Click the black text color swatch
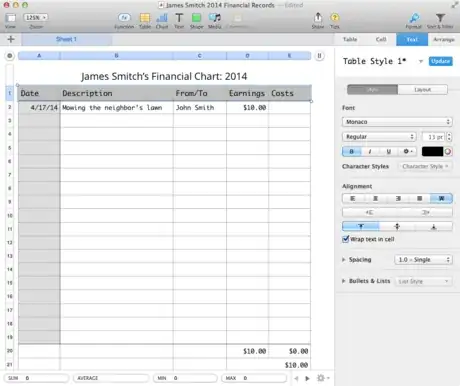 click(432, 152)
